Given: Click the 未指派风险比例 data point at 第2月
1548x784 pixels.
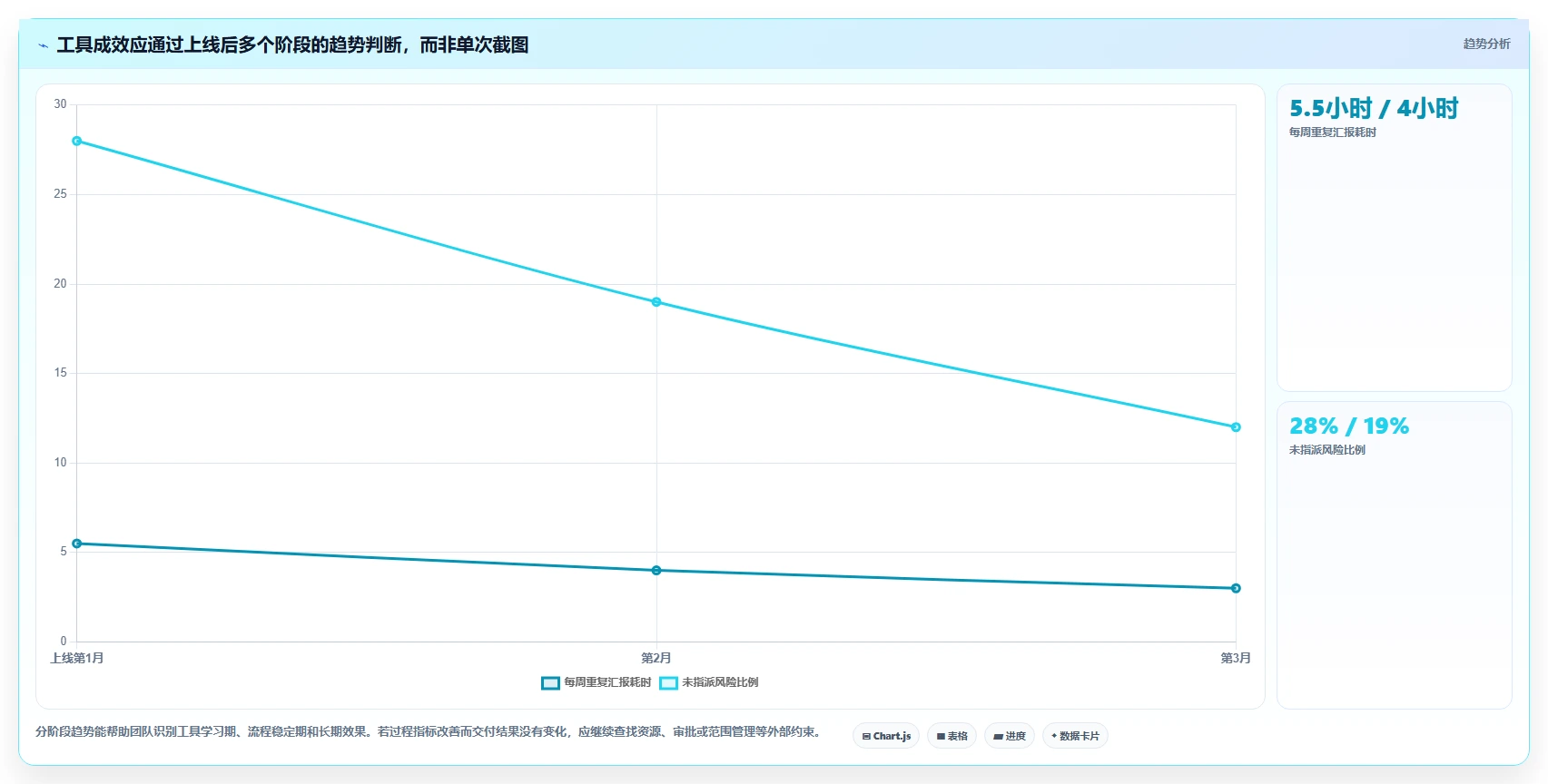Looking at the screenshot, I should pyautogui.click(x=656, y=302).
